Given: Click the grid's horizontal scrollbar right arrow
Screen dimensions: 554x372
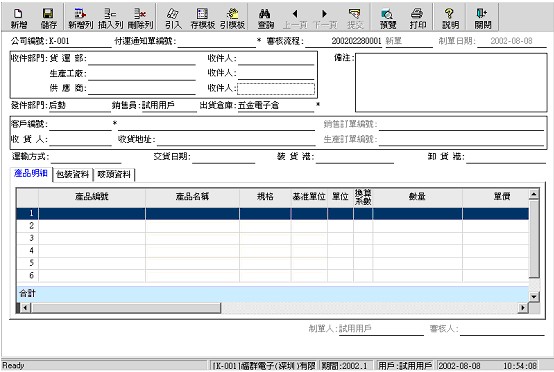Looking at the screenshot, I should pos(523,308).
